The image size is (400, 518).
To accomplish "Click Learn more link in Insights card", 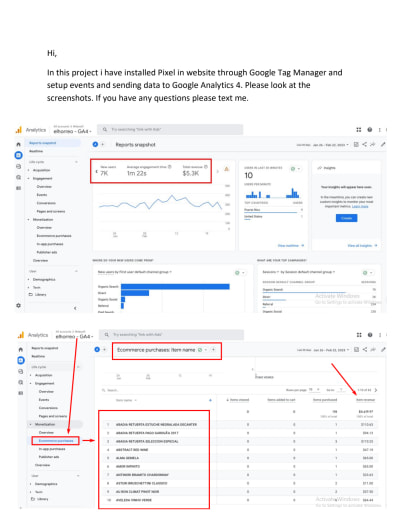I will click(360, 206).
